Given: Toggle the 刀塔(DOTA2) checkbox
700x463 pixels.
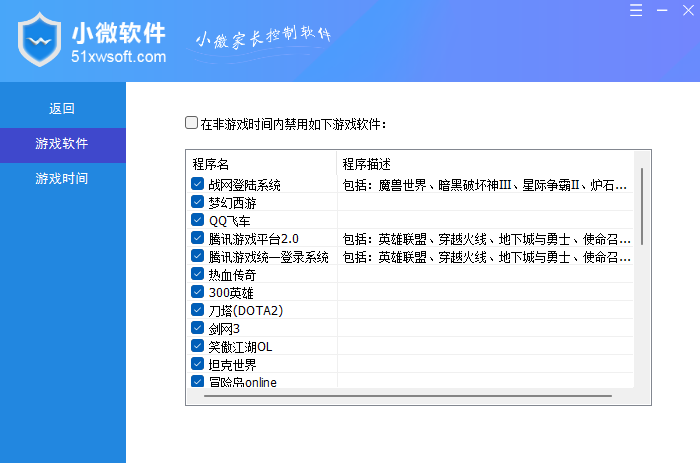Looking at the screenshot, I should point(197,310).
